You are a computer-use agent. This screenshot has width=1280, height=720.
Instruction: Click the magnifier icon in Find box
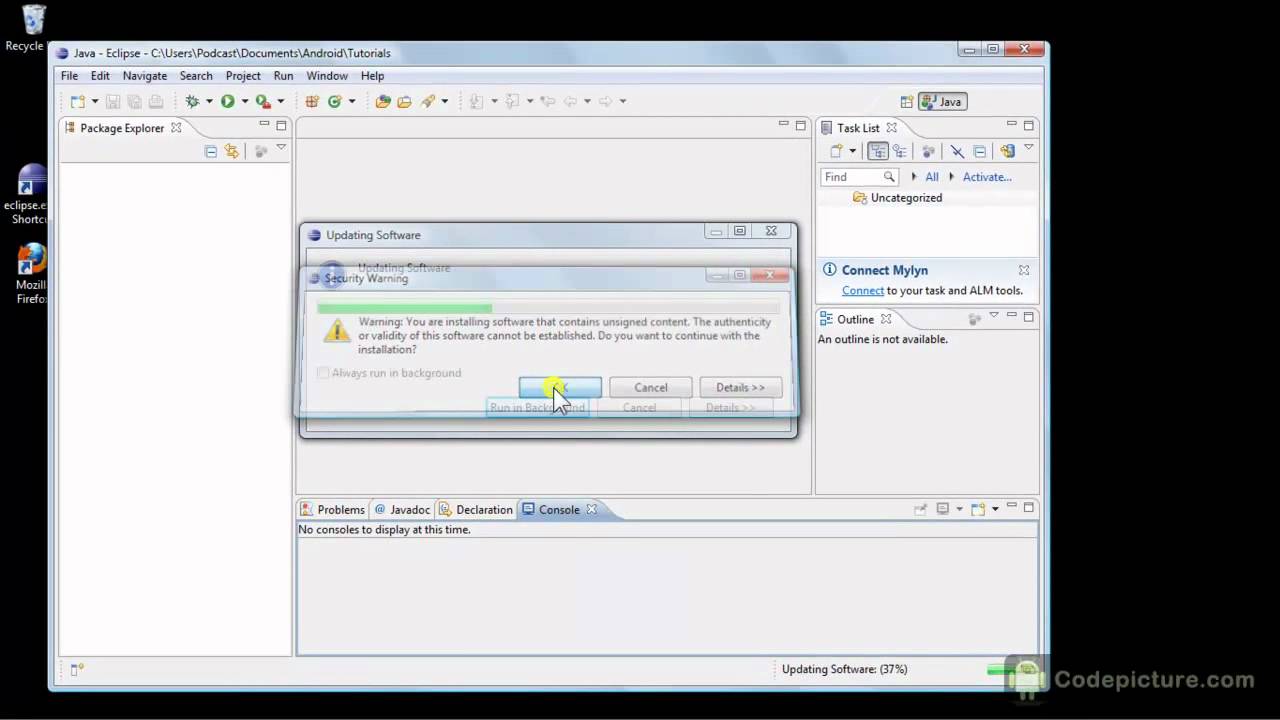tap(889, 177)
